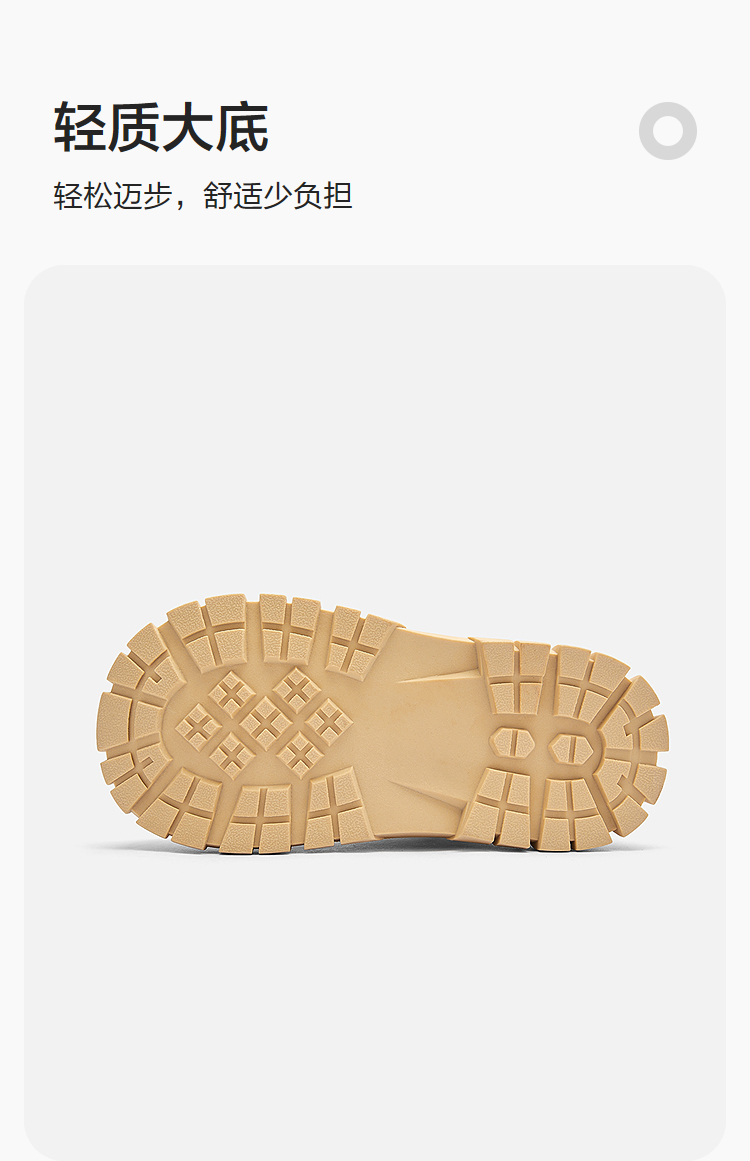Click the 底 character in the heading
This screenshot has height=1161, width=750.
[x=242, y=127]
